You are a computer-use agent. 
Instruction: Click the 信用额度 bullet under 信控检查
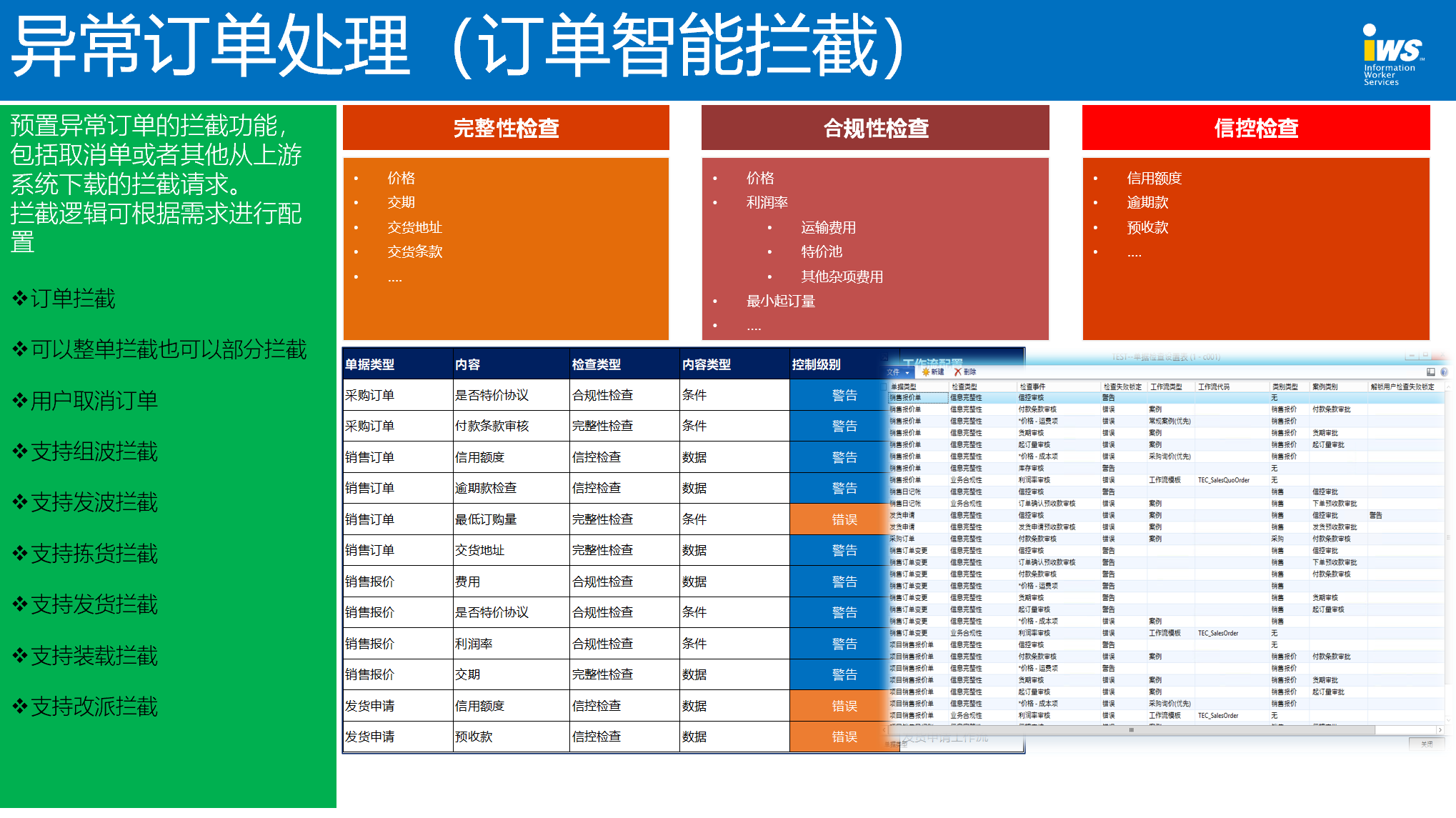[1155, 178]
